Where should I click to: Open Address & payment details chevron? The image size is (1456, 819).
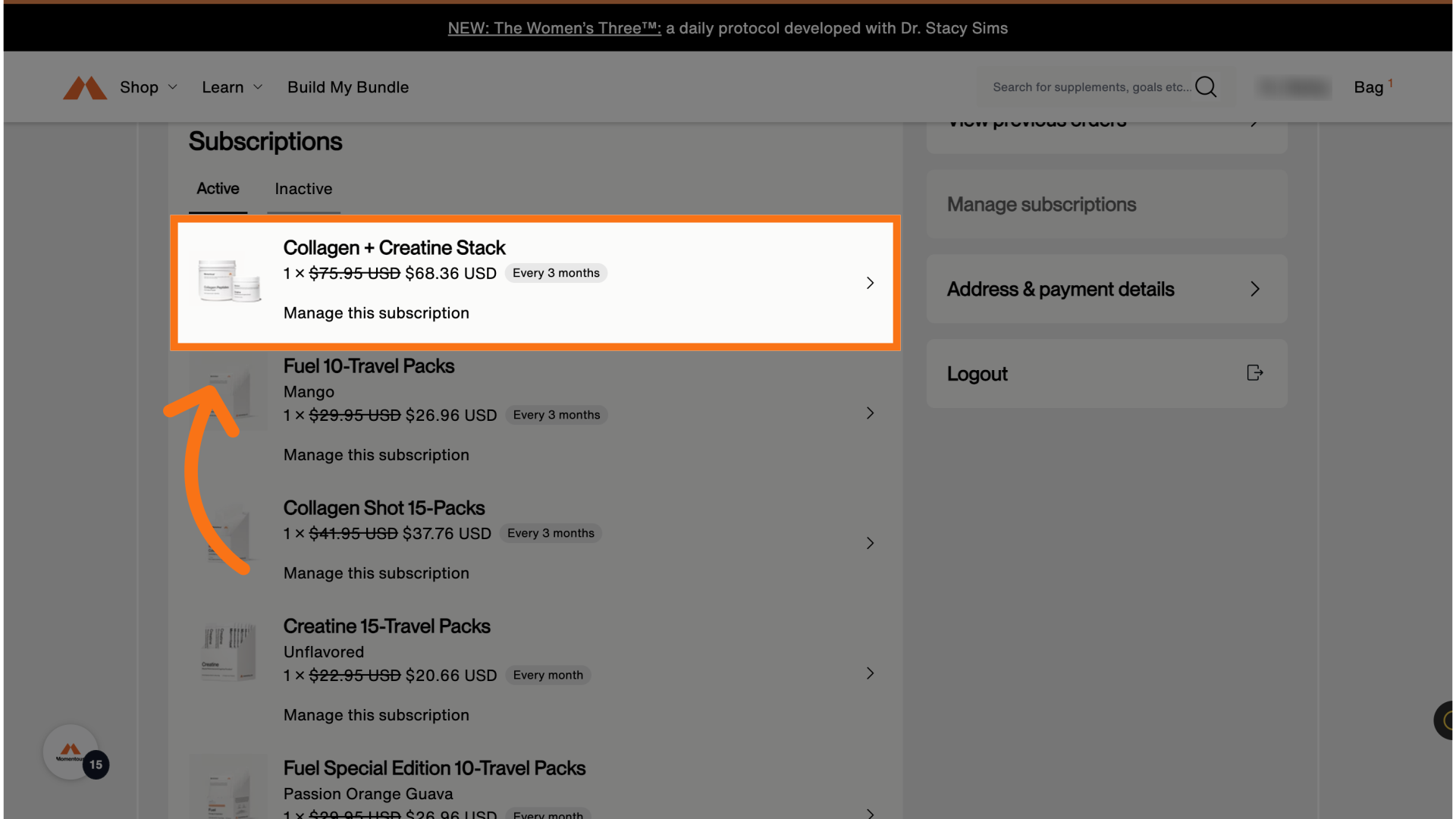point(1255,289)
